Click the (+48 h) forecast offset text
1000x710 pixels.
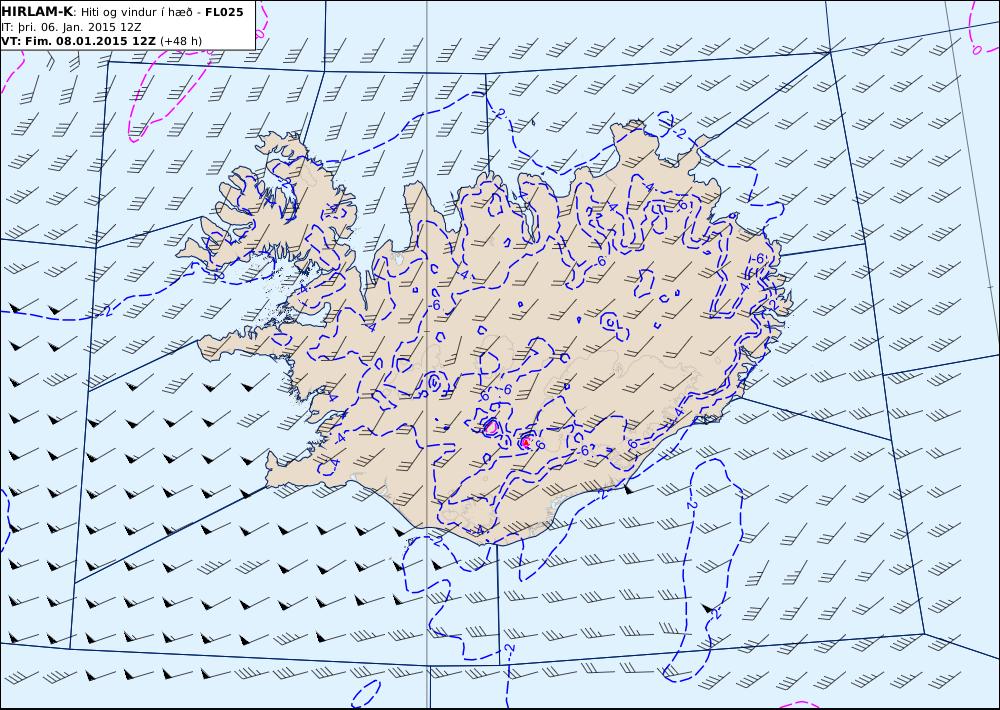click(181, 41)
